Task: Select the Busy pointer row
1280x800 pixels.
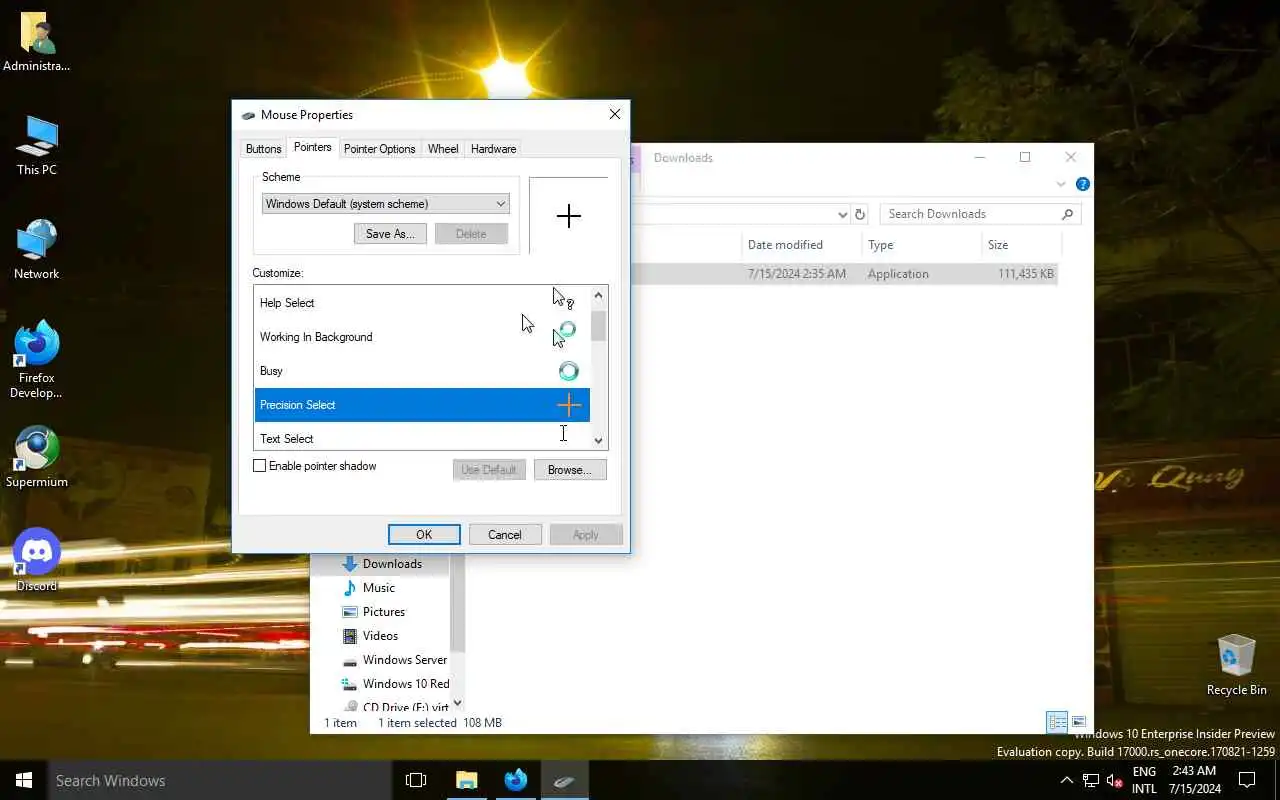Action: pyautogui.click(x=421, y=371)
